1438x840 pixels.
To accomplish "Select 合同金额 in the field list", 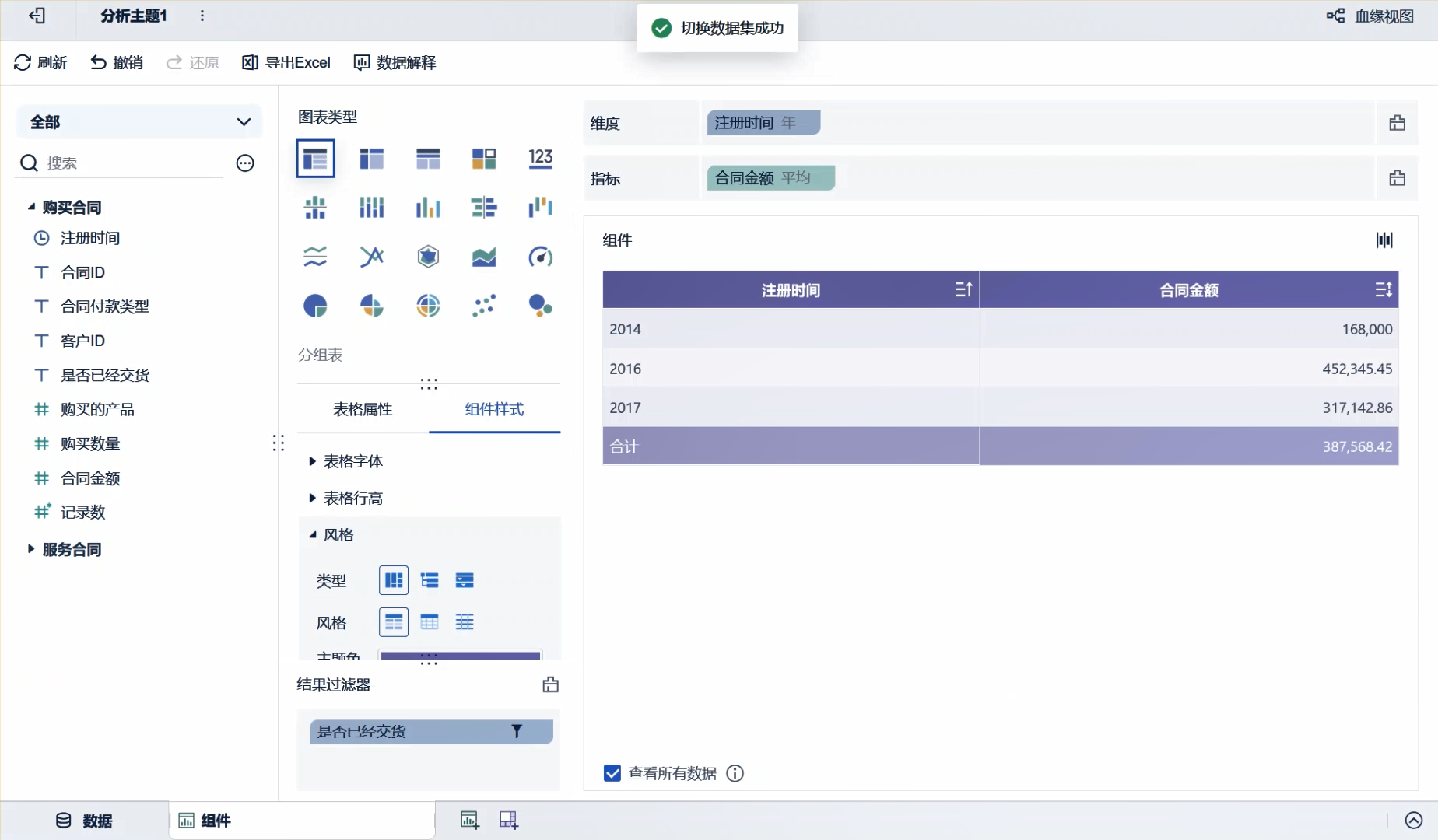I will tap(90, 478).
